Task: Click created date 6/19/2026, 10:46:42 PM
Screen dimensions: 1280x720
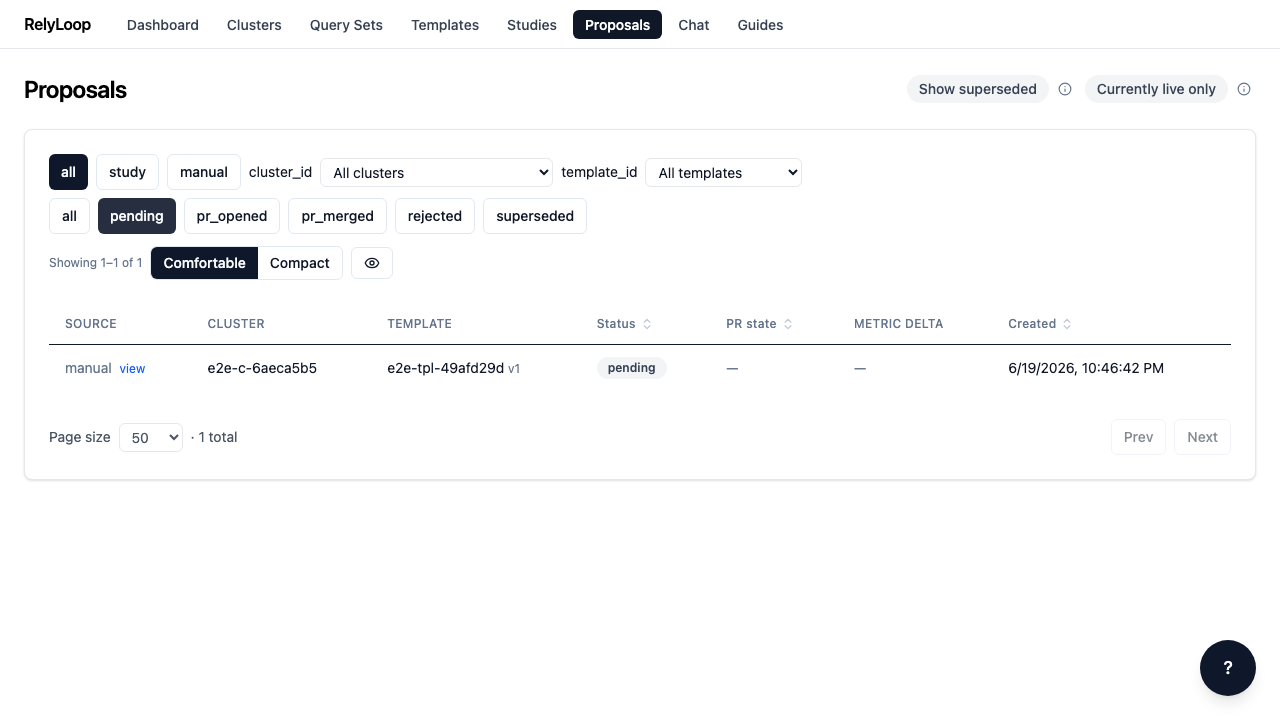Action: [1086, 368]
